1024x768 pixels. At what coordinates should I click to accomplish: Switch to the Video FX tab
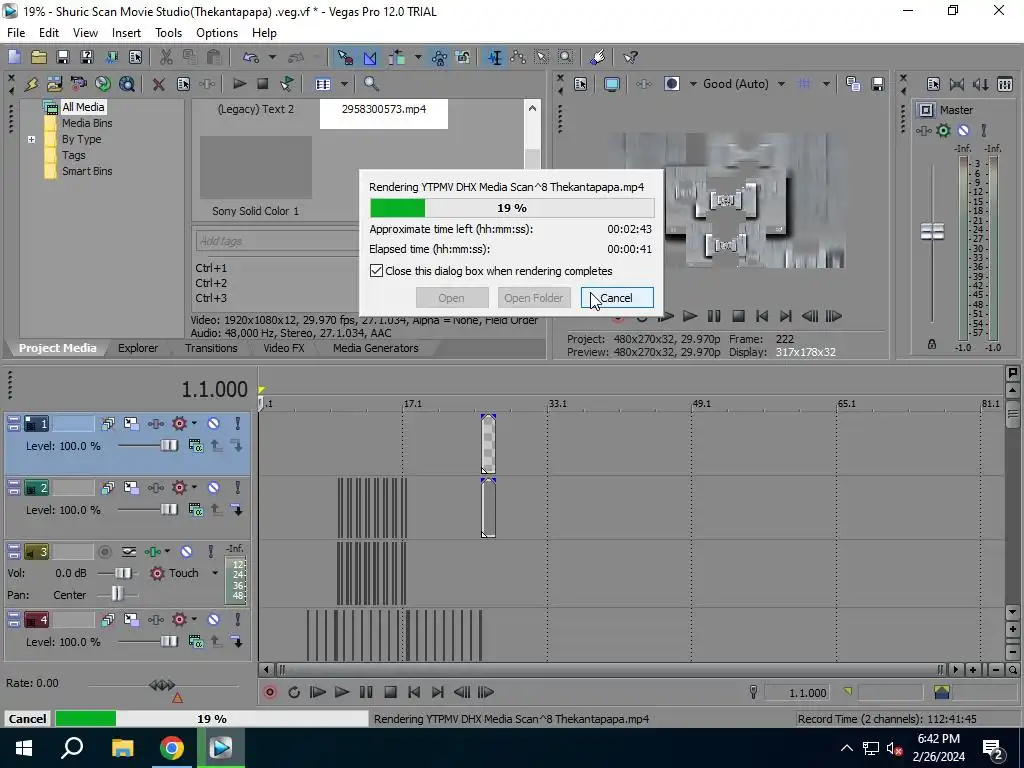(283, 348)
